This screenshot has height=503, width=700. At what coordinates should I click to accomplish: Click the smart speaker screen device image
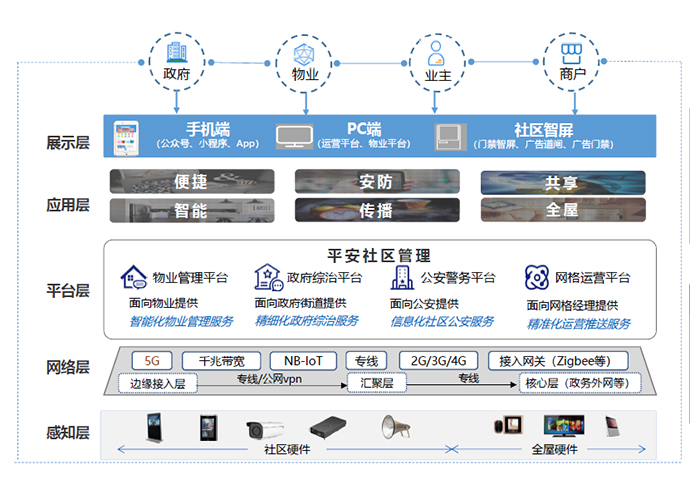pos(612,427)
